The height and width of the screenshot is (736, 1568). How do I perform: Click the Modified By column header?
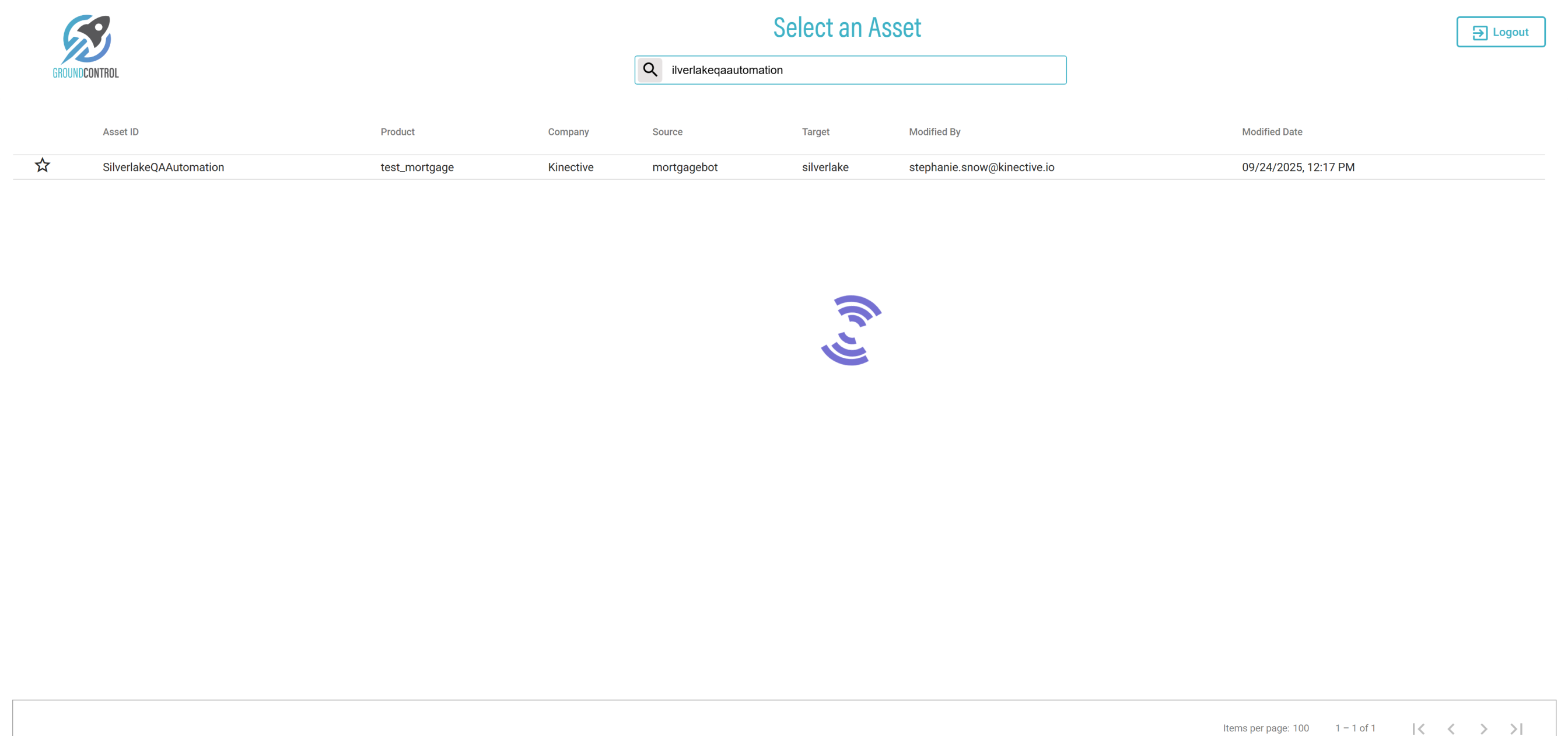pyautogui.click(x=935, y=131)
